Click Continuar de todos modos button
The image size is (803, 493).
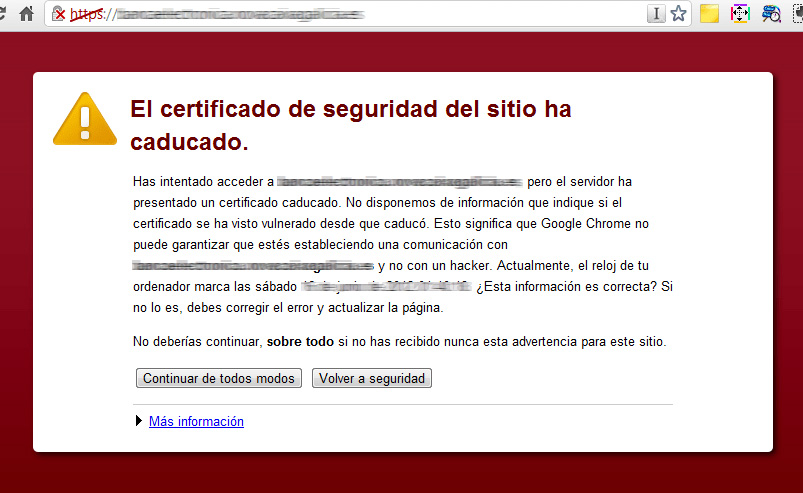[219, 378]
